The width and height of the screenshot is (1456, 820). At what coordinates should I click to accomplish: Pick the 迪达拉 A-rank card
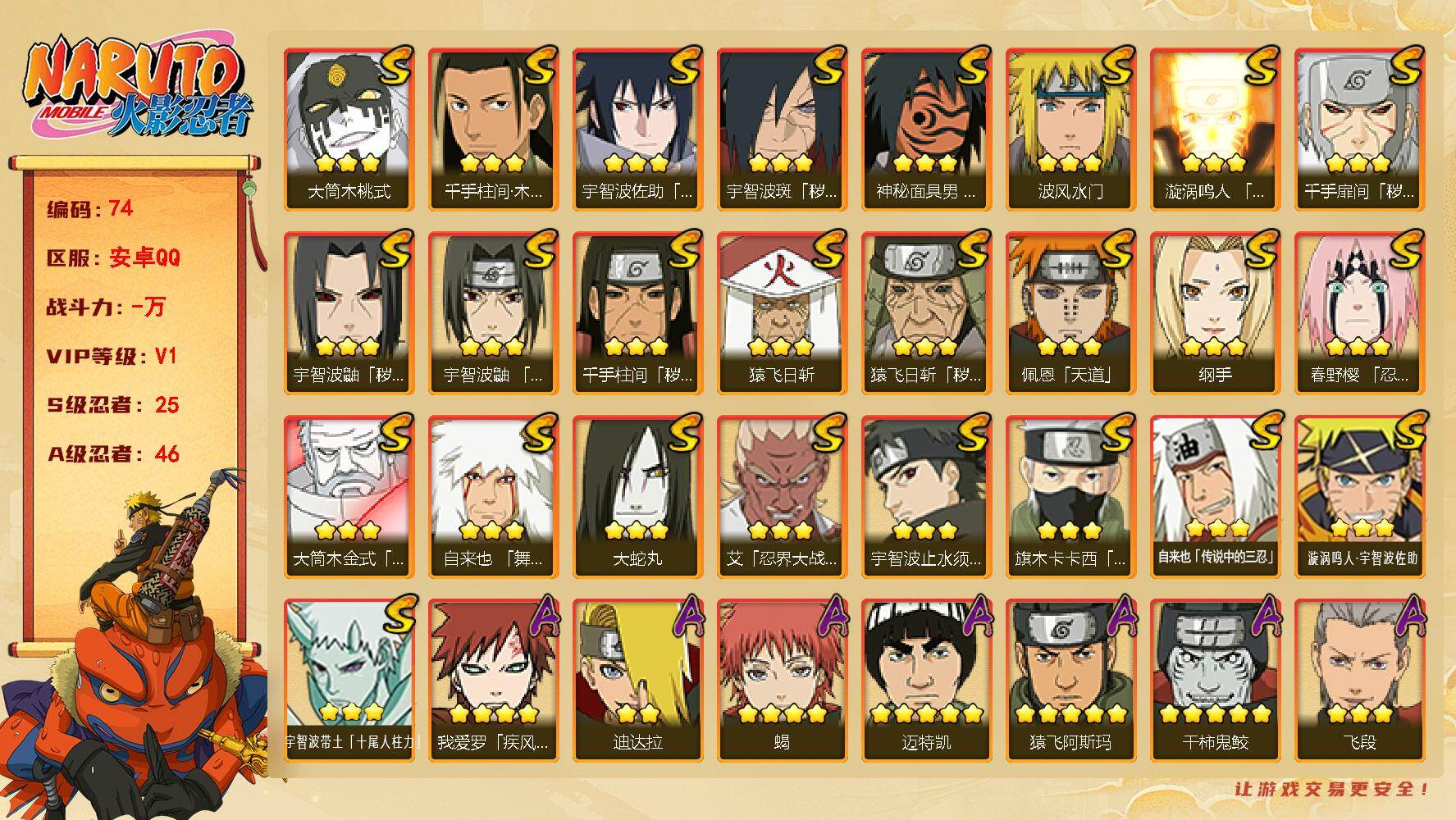tap(638, 680)
